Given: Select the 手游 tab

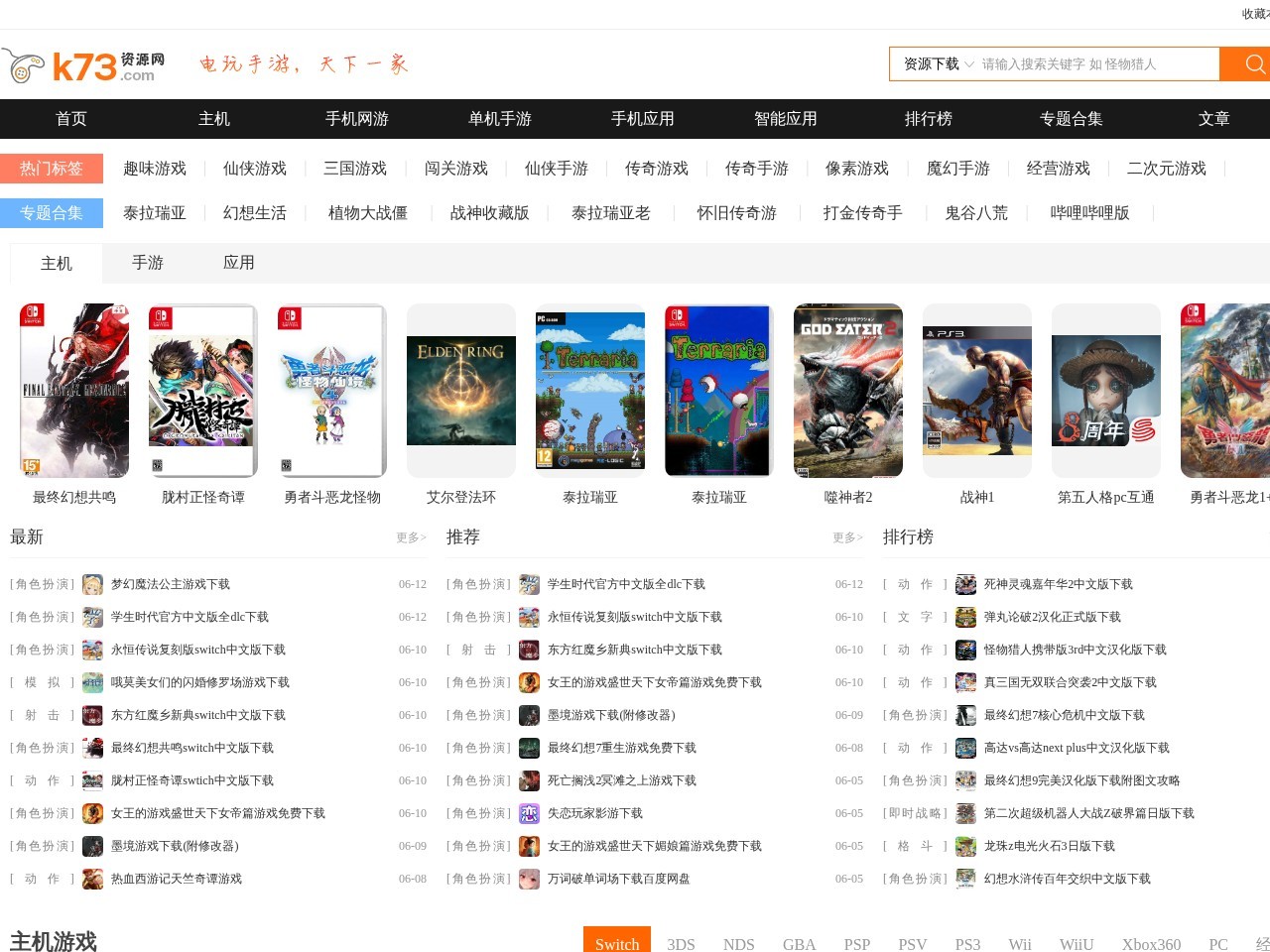Looking at the screenshot, I should pyautogui.click(x=148, y=263).
